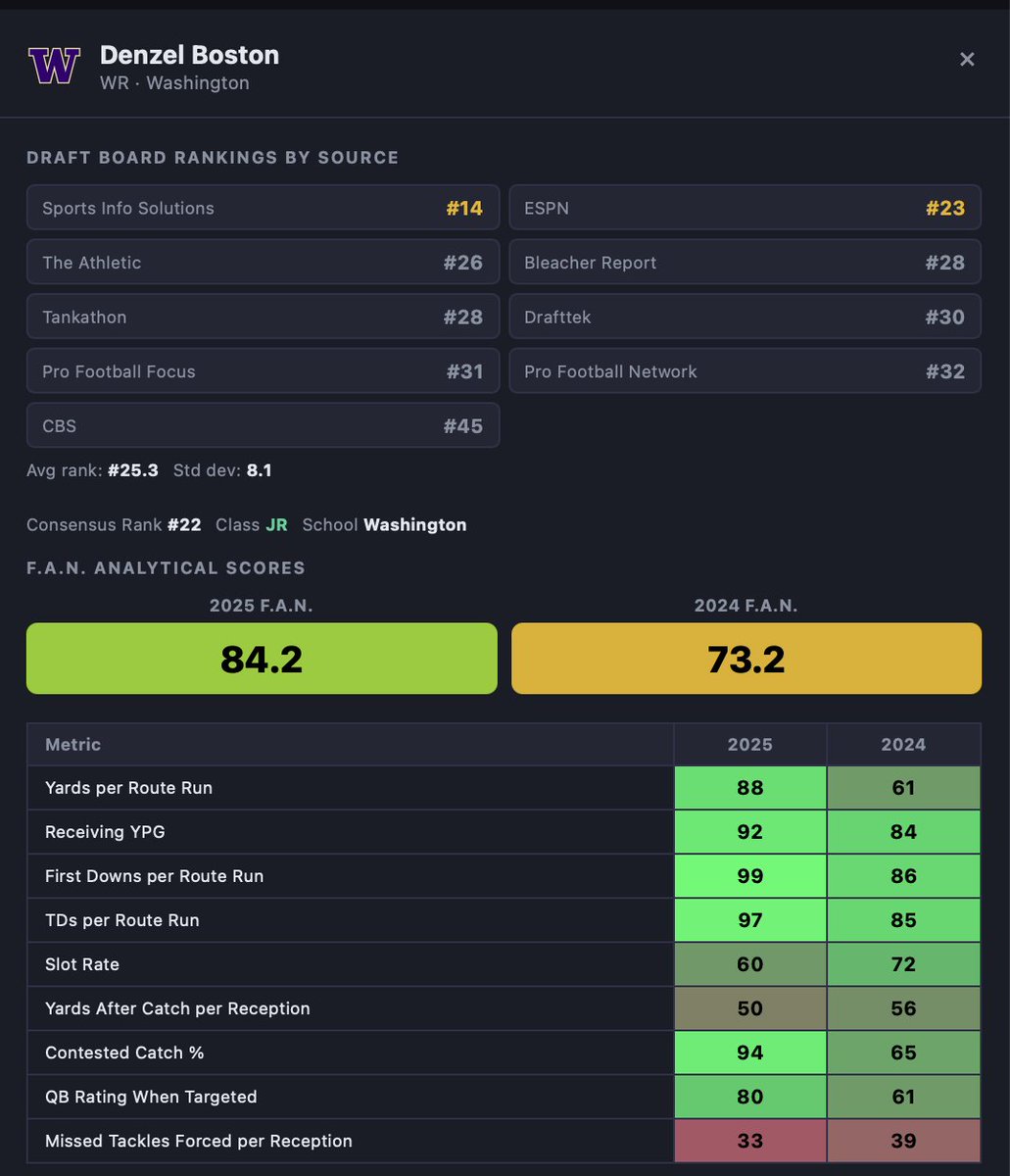The width and height of the screenshot is (1010, 1176).
Task: Select Yards After Catch per Reception label
Action: (177, 1008)
